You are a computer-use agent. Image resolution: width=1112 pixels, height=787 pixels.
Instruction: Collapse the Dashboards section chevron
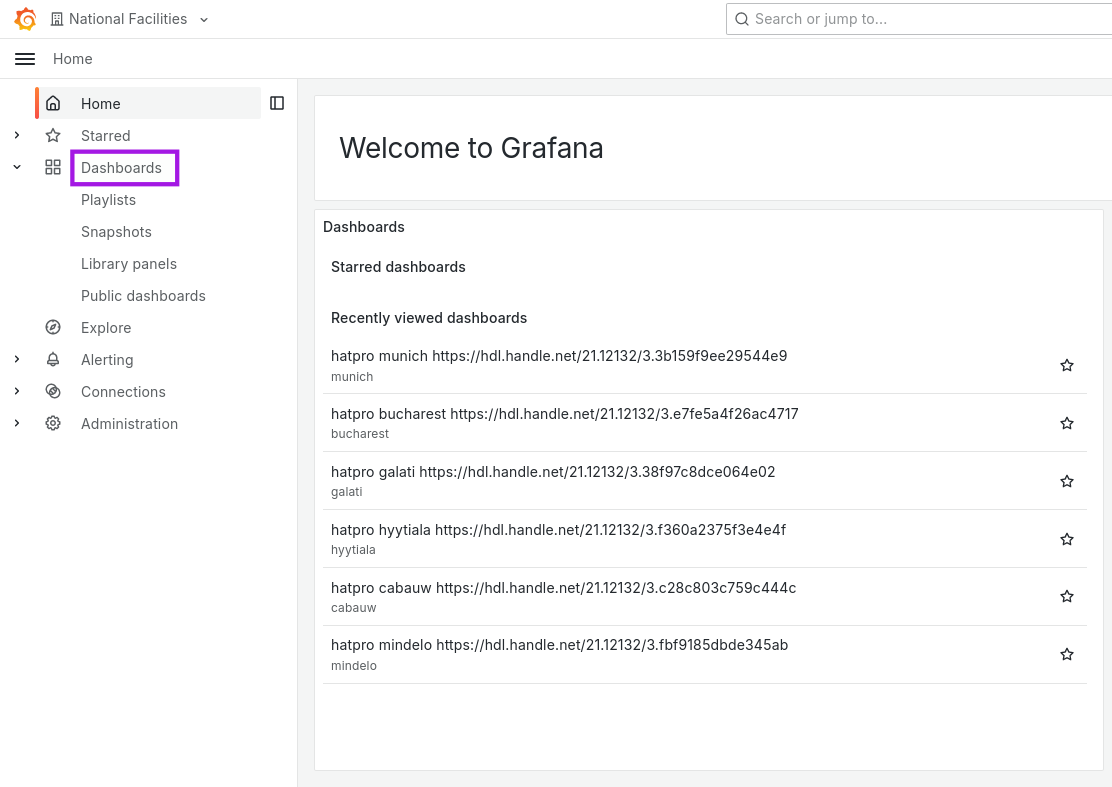pos(17,167)
